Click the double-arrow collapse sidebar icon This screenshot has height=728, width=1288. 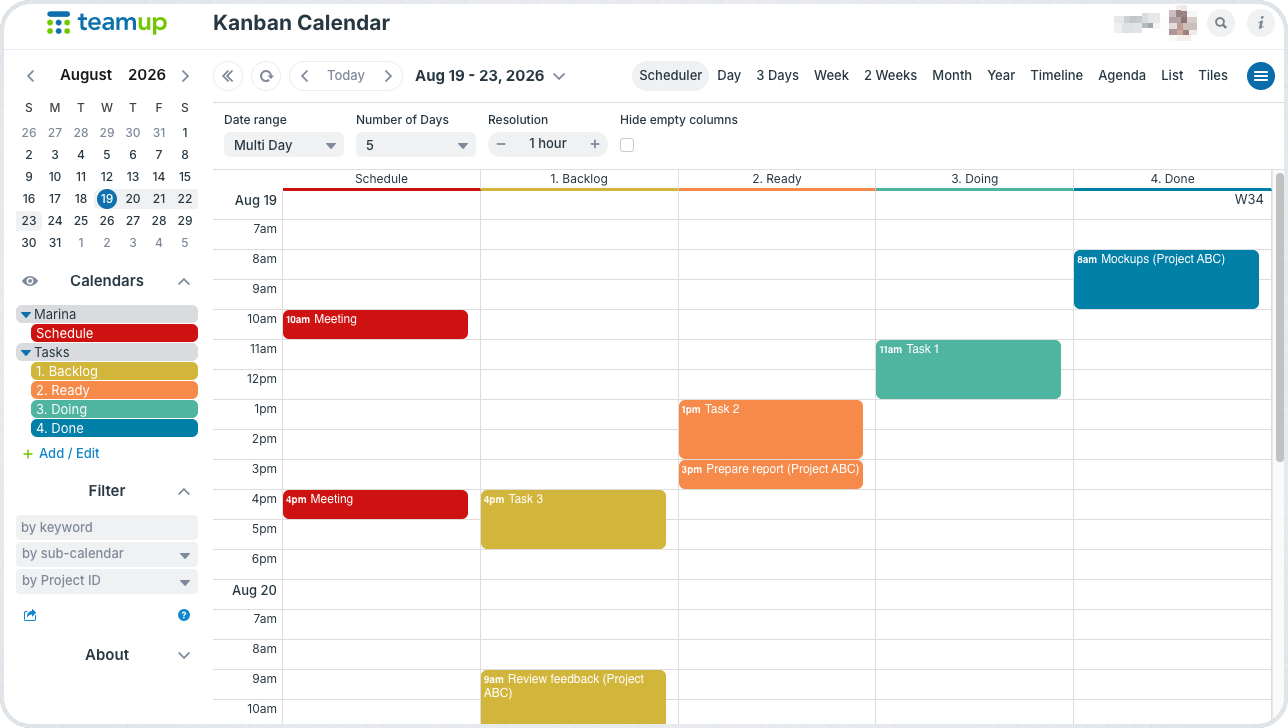[x=228, y=76]
